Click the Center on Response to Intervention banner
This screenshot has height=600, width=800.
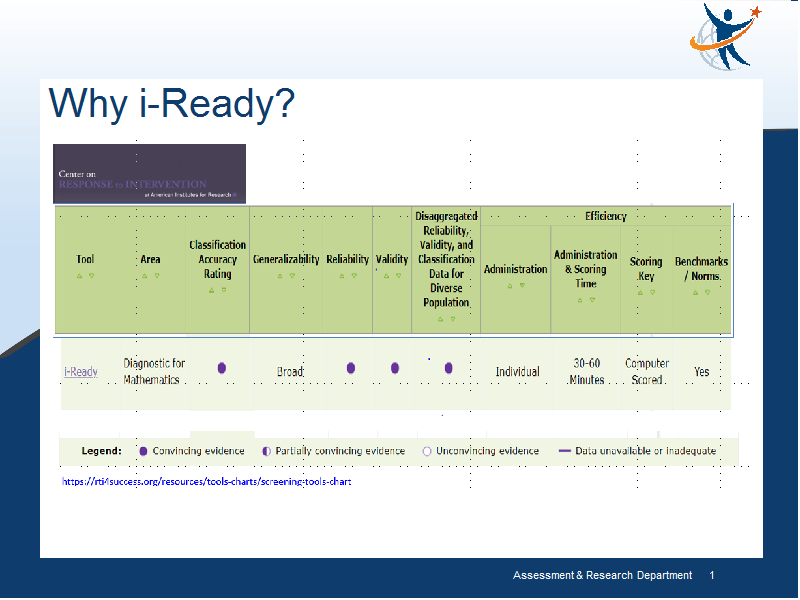(x=149, y=174)
